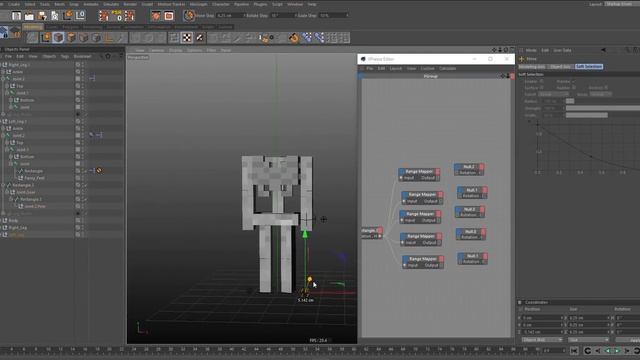640x360 pixels.
Task: Collapse the Joint.2 node under Right_Leg.1
Action: (3, 79)
